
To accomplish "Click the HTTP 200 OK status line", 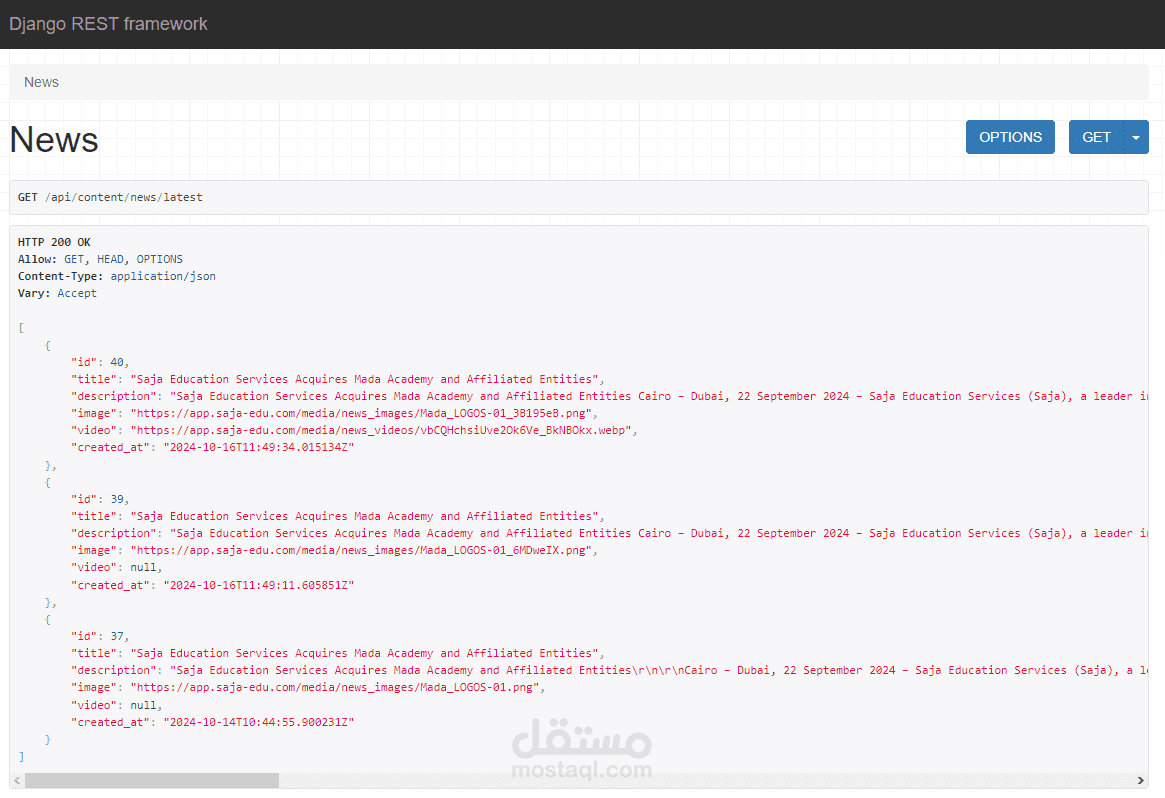I will pos(54,242).
